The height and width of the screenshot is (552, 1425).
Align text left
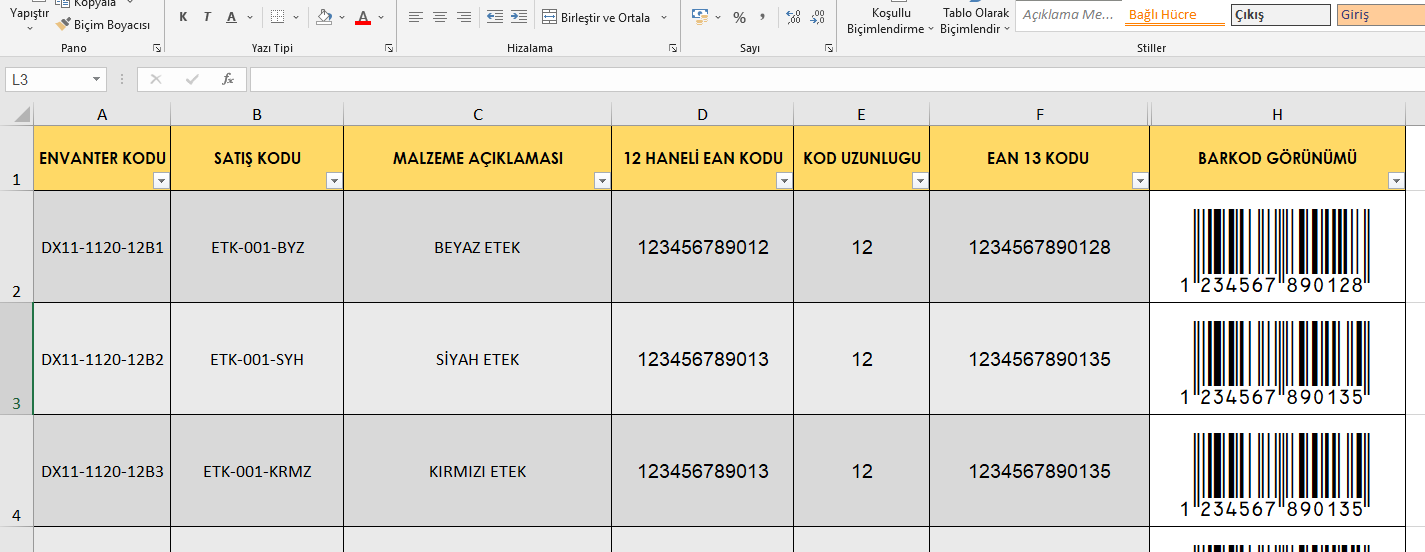click(x=416, y=17)
